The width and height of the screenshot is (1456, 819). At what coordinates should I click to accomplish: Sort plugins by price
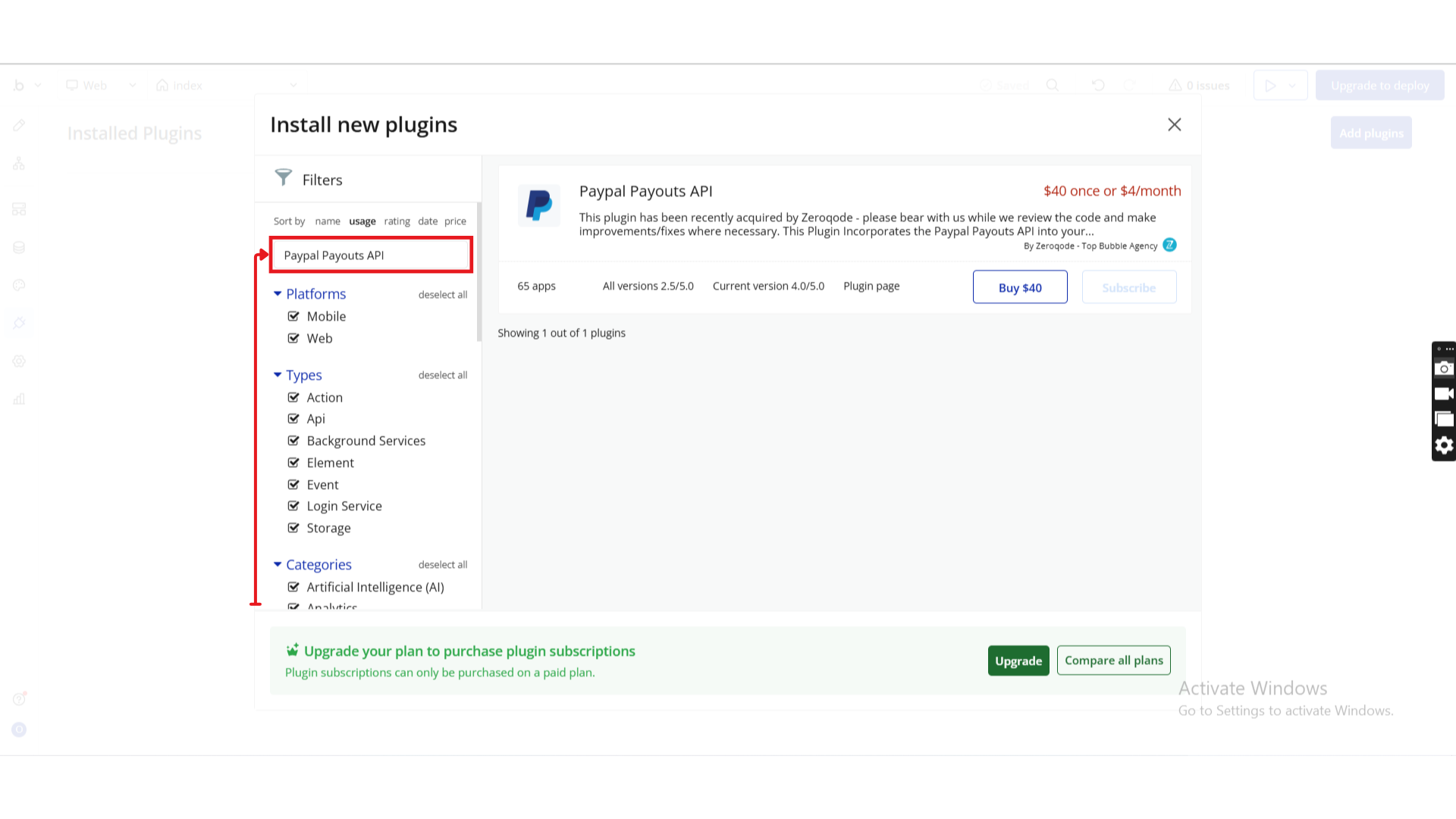pyautogui.click(x=455, y=221)
